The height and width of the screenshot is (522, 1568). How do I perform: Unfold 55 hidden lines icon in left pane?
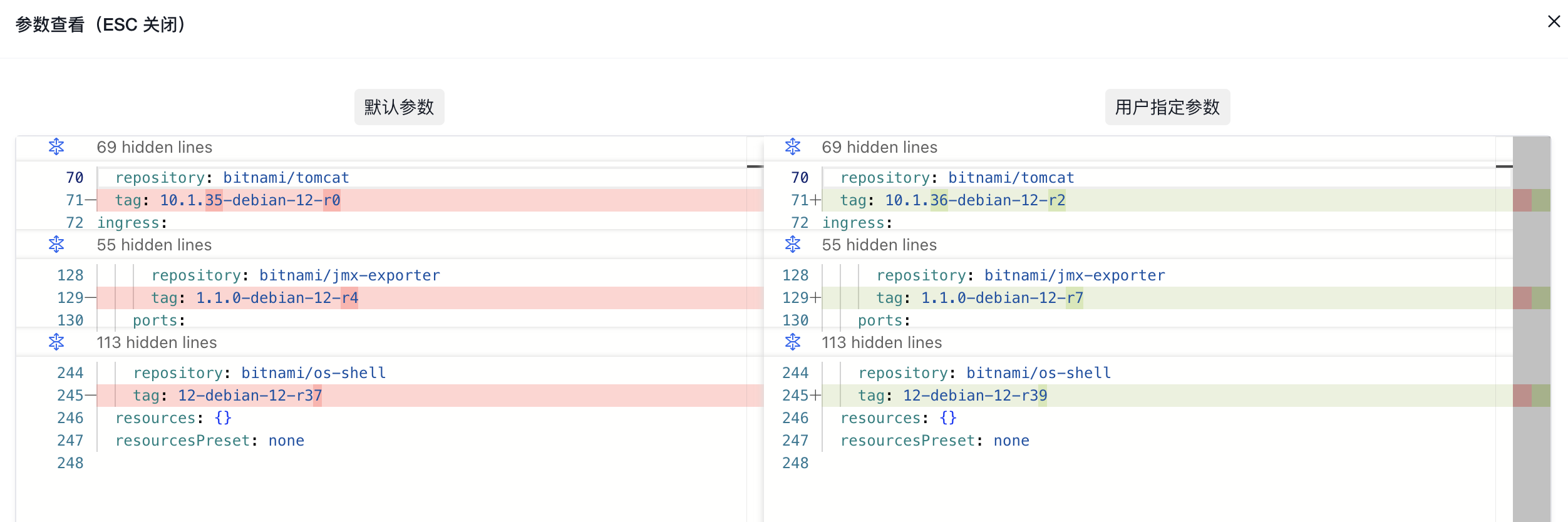pyautogui.click(x=56, y=245)
